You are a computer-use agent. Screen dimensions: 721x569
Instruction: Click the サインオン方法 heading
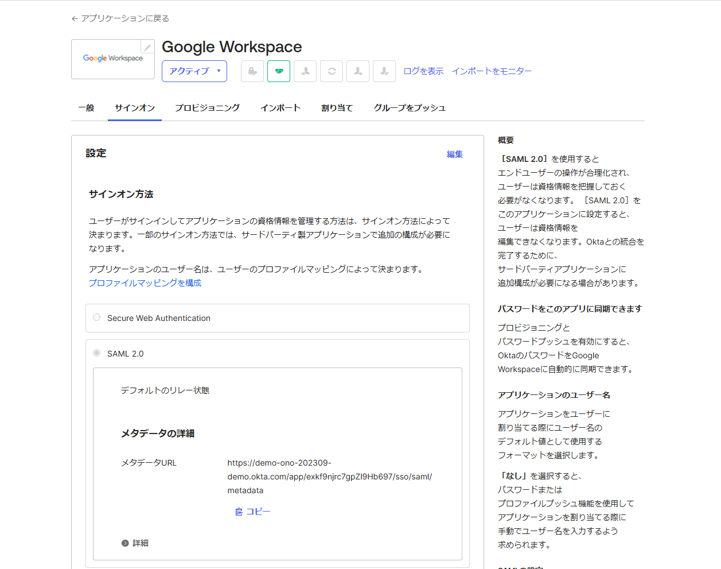click(x=121, y=194)
